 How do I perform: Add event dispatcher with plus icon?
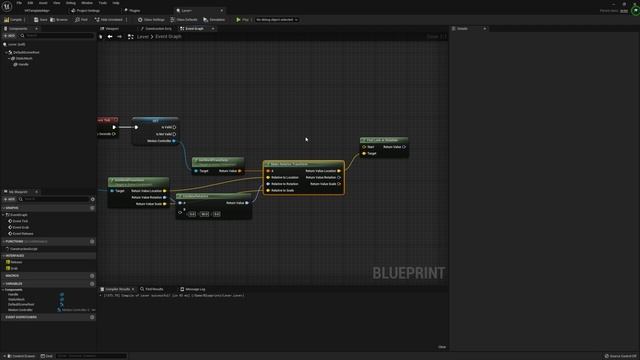coord(92,317)
